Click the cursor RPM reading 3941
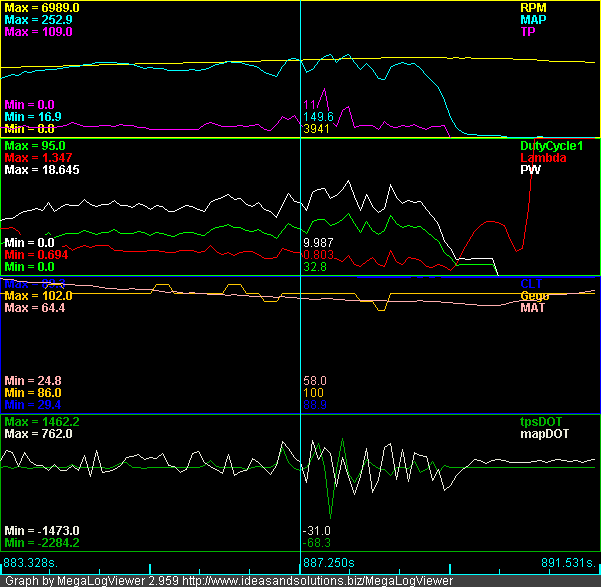This screenshot has width=601, height=587. pos(316,129)
